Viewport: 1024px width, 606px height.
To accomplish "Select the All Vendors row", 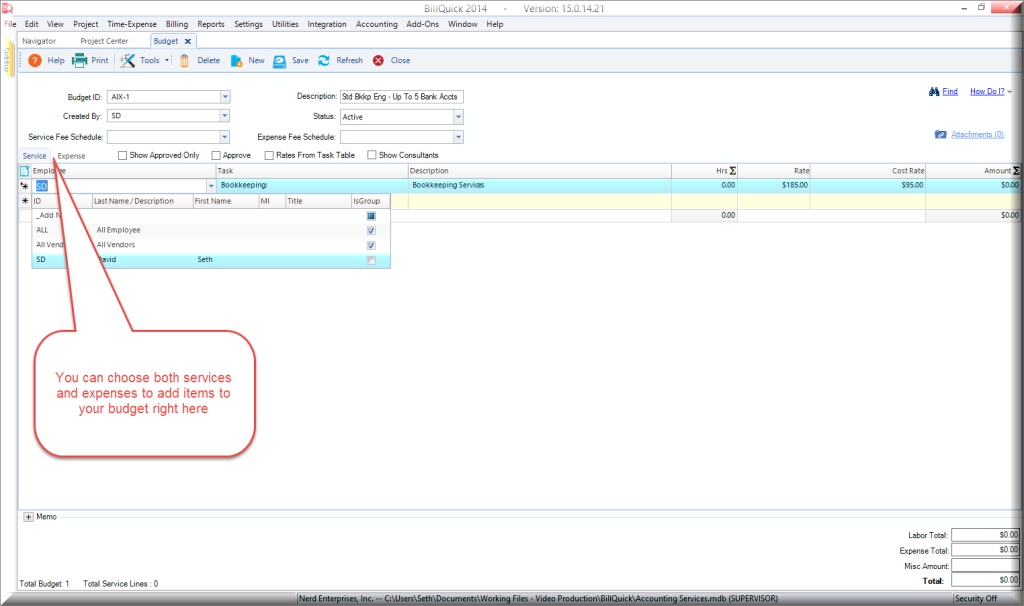I will click(211, 246).
